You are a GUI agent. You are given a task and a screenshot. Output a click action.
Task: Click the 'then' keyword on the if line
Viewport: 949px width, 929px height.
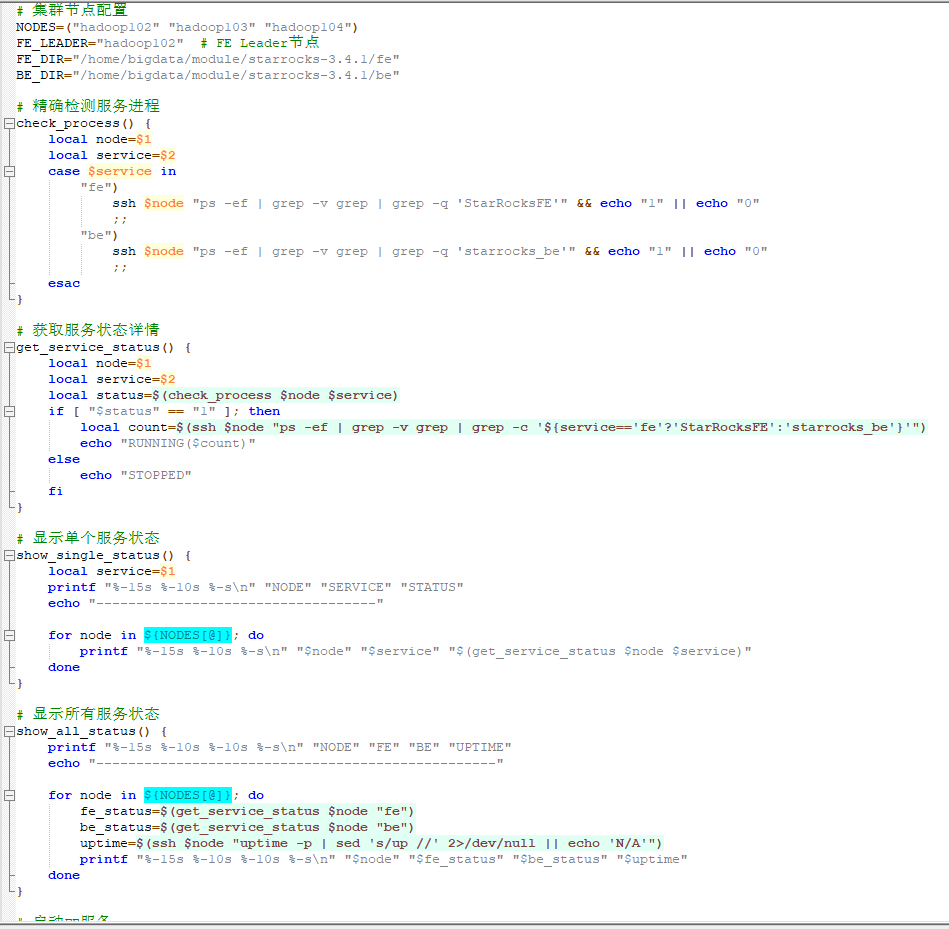coord(264,412)
